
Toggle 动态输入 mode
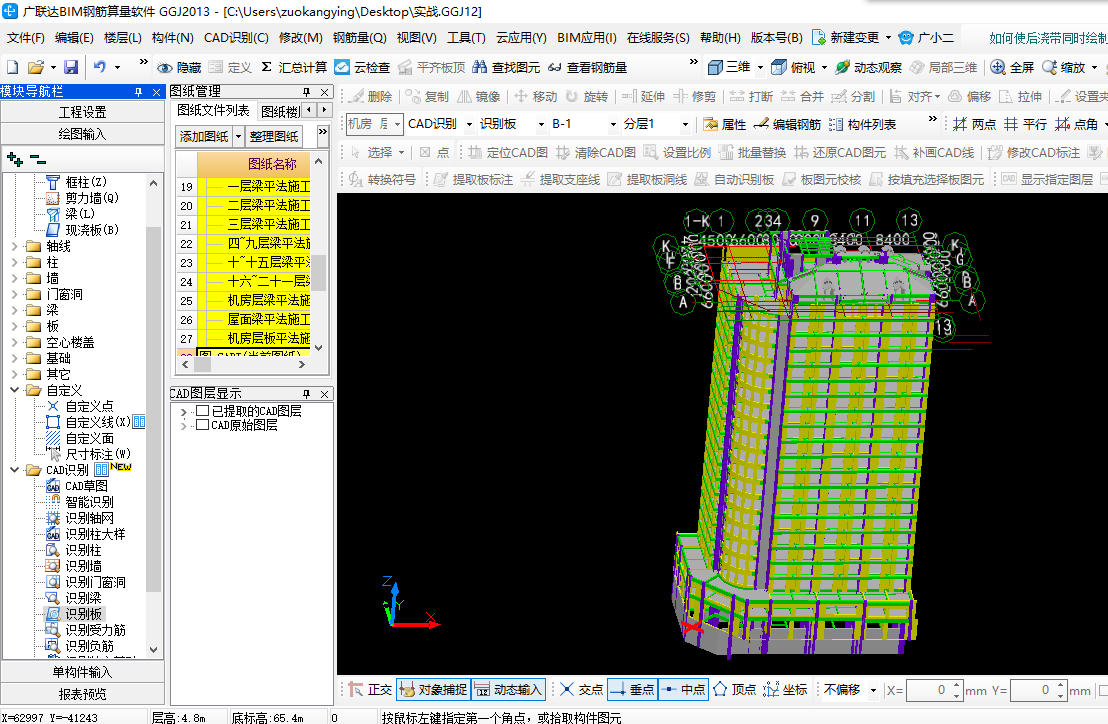(508, 689)
